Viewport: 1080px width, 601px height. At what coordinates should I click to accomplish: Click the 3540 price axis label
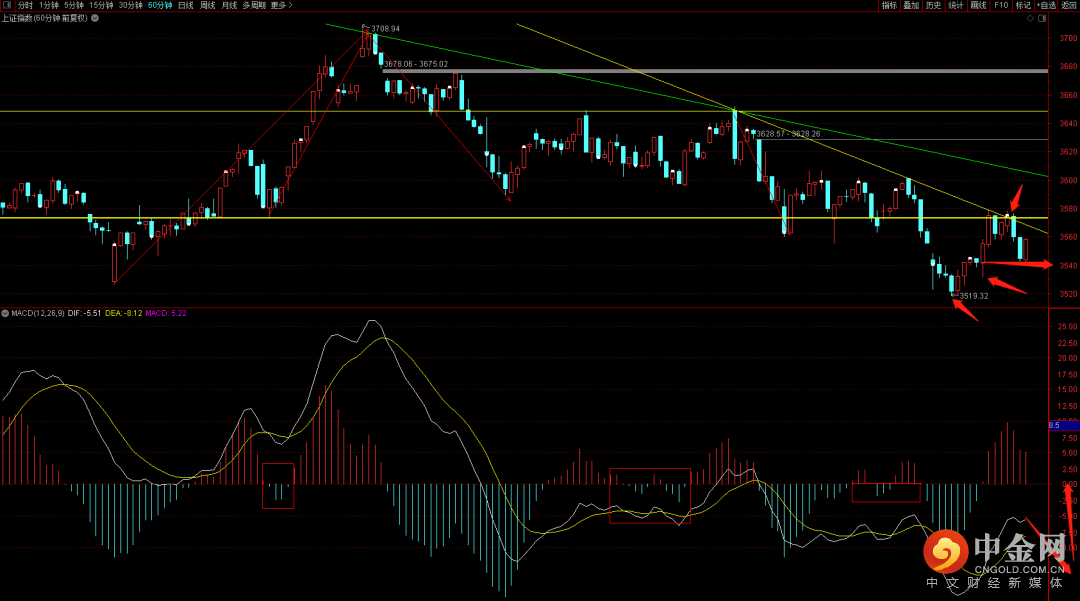point(1068,266)
